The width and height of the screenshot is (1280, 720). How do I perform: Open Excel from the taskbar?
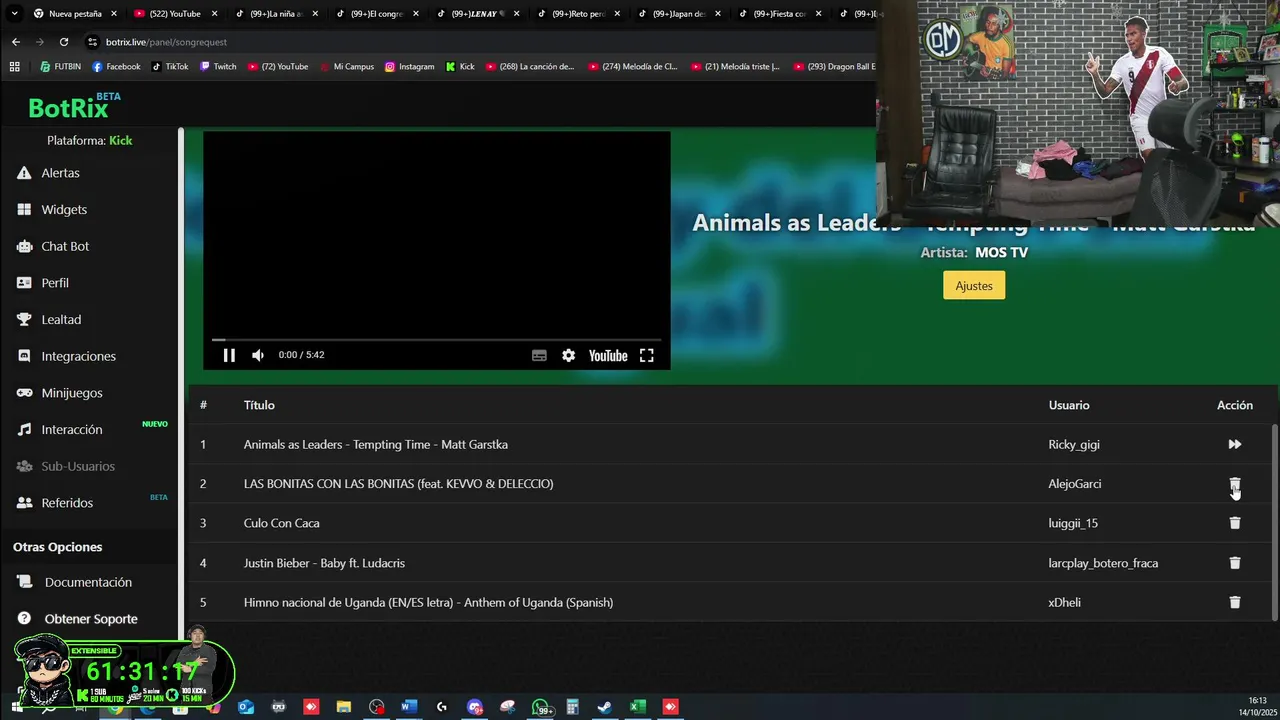(x=638, y=707)
